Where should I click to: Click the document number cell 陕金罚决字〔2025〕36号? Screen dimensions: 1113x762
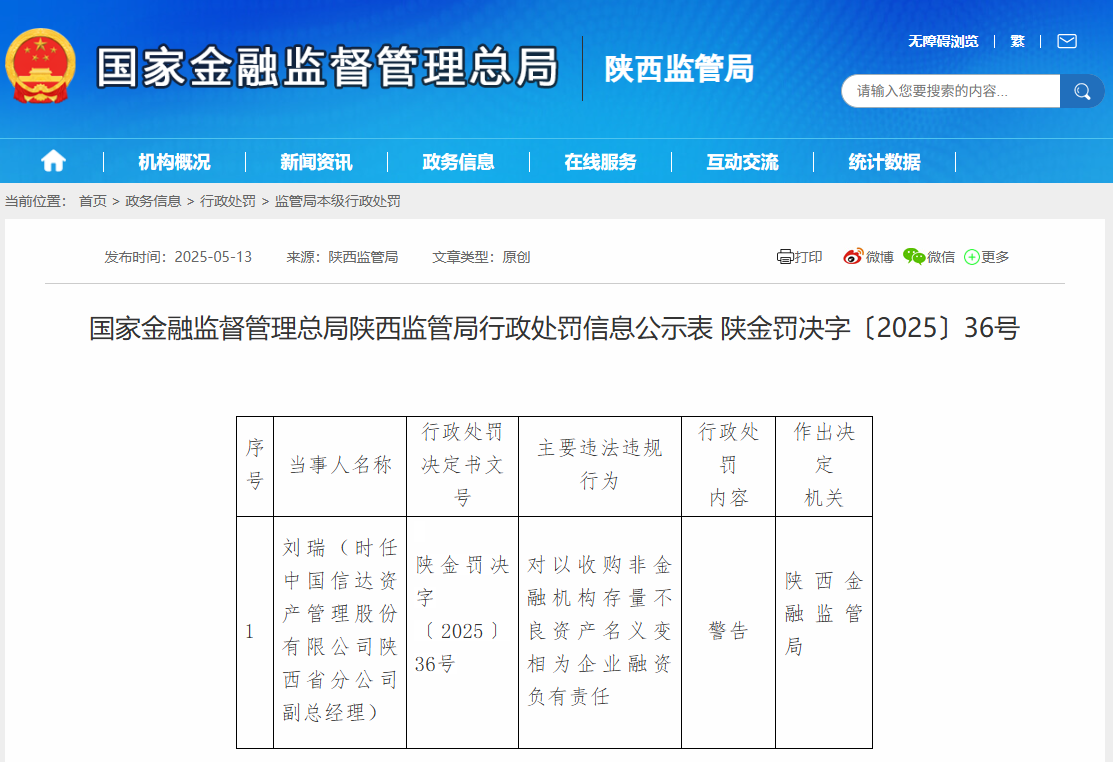coord(462,632)
